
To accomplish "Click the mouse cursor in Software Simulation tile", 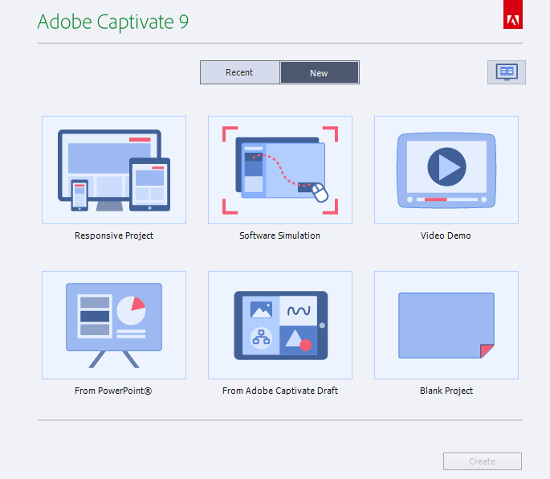I will pyautogui.click(x=320, y=193).
